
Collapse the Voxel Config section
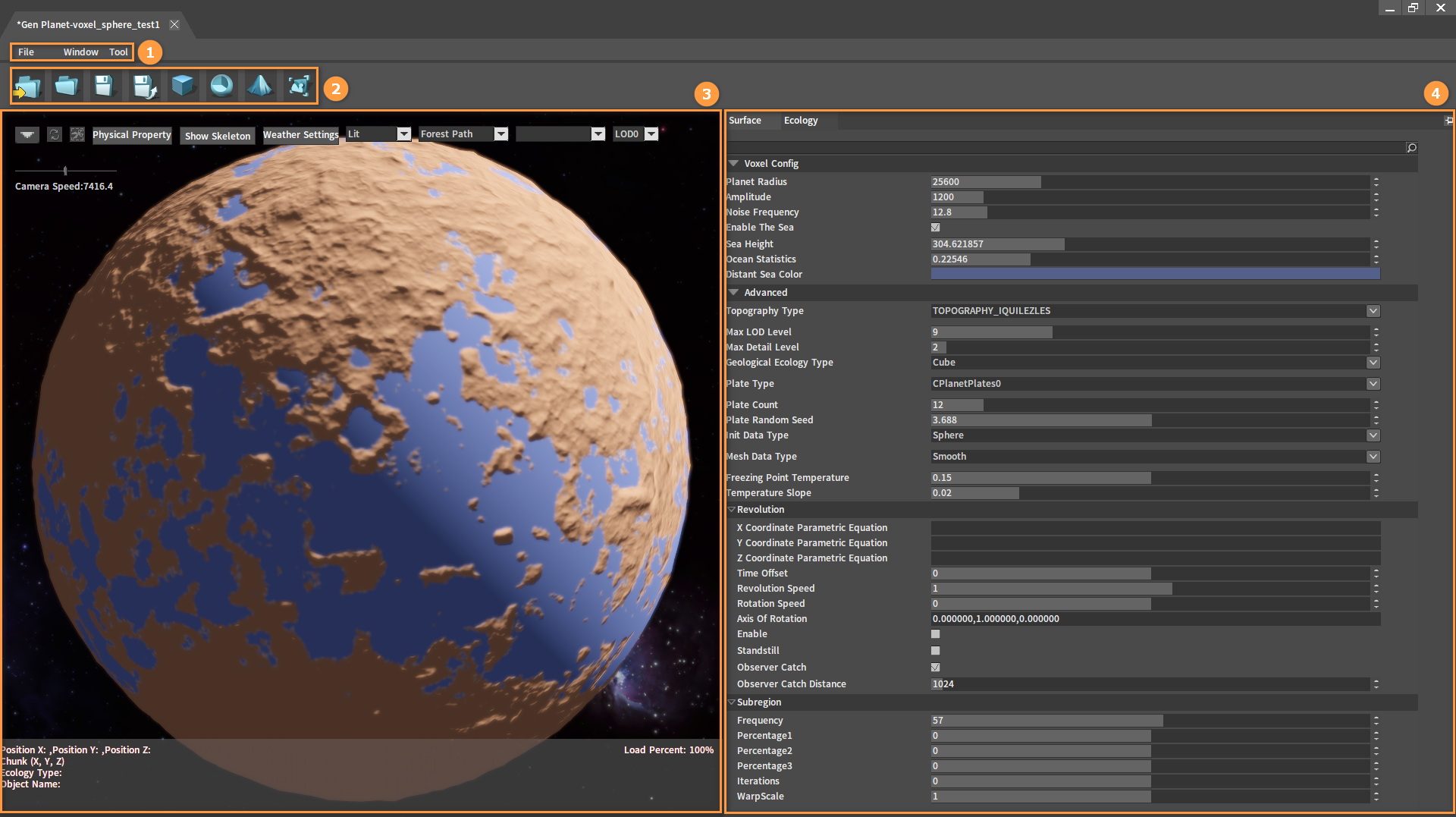[733, 164]
